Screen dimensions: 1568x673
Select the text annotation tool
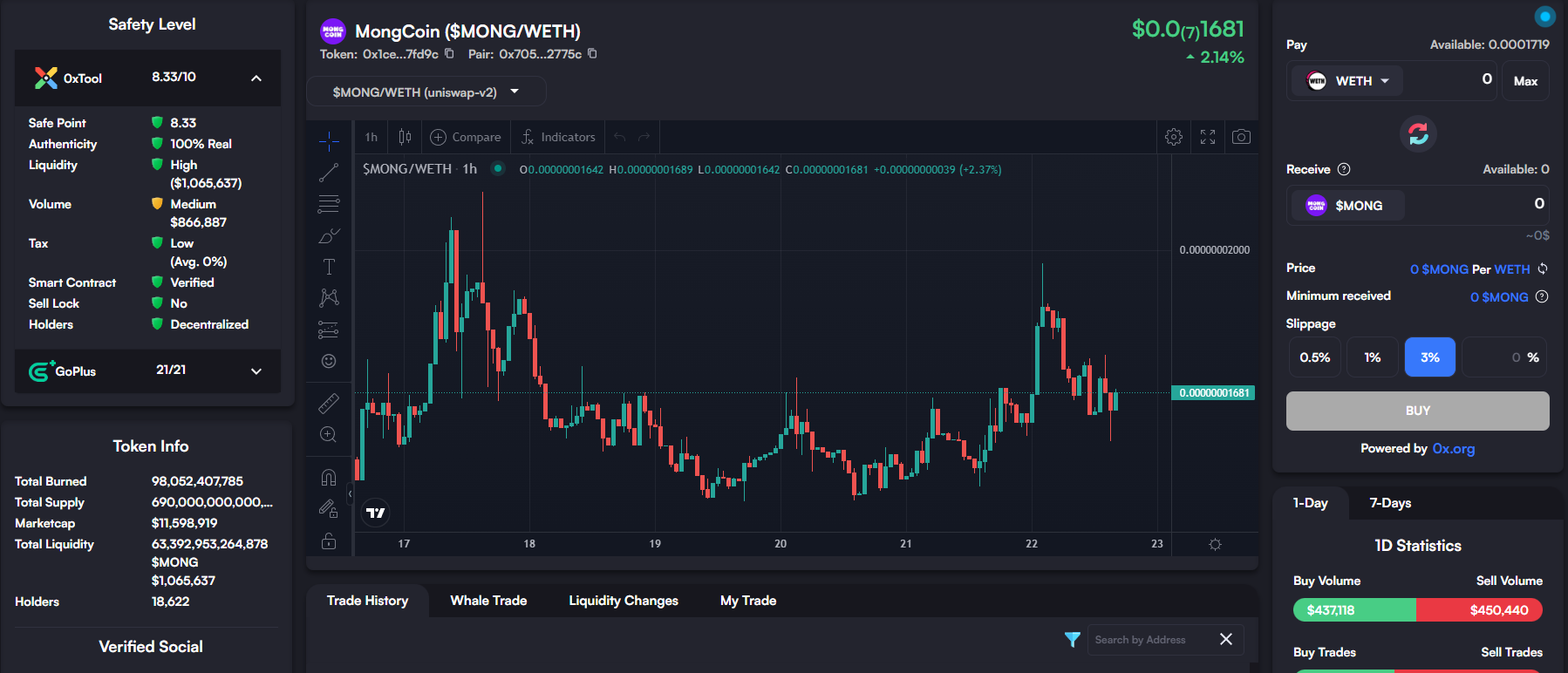tap(329, 267)
